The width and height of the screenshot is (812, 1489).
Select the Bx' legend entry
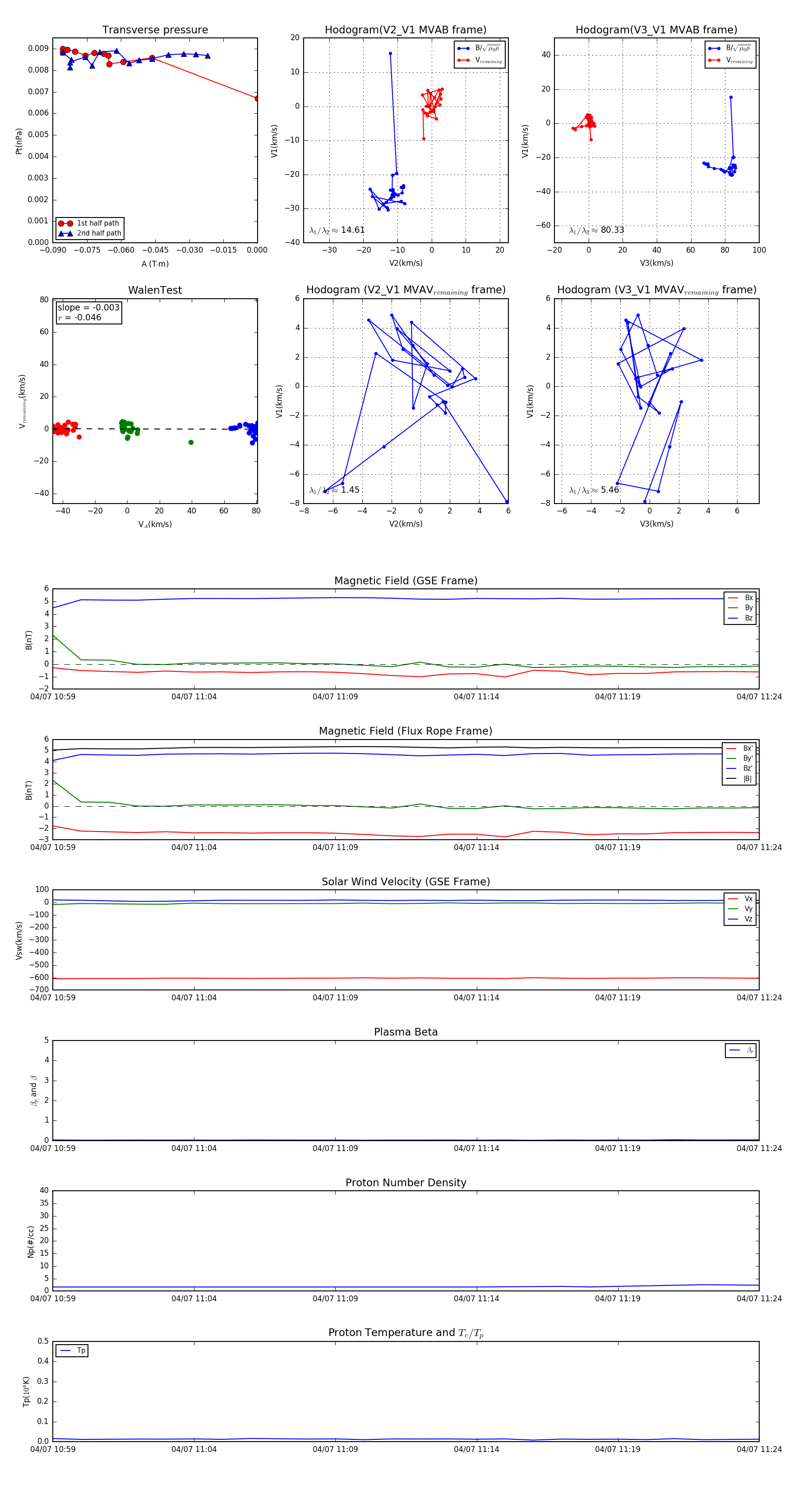(x=739, y=749)
